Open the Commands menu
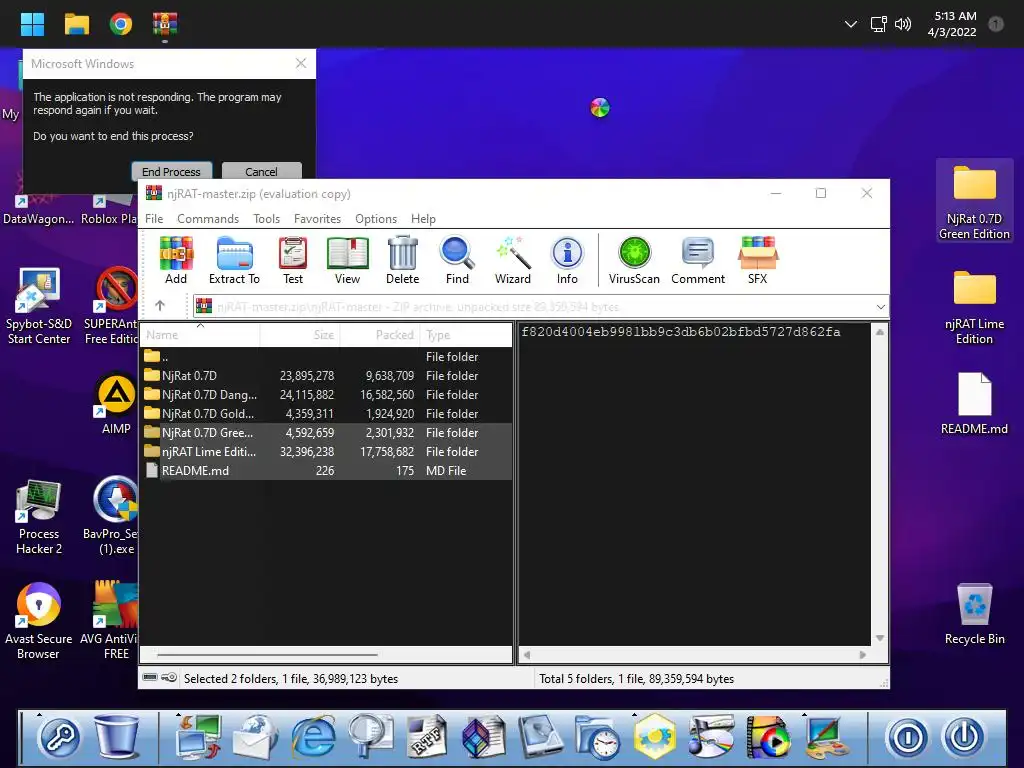This screenshot has width=1024, height=768. [208, 219]
